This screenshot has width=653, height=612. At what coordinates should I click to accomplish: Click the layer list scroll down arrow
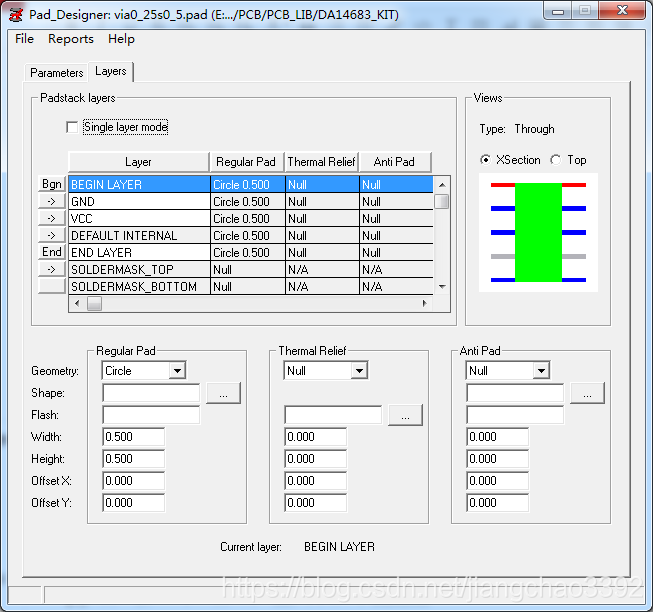point(442,286)
